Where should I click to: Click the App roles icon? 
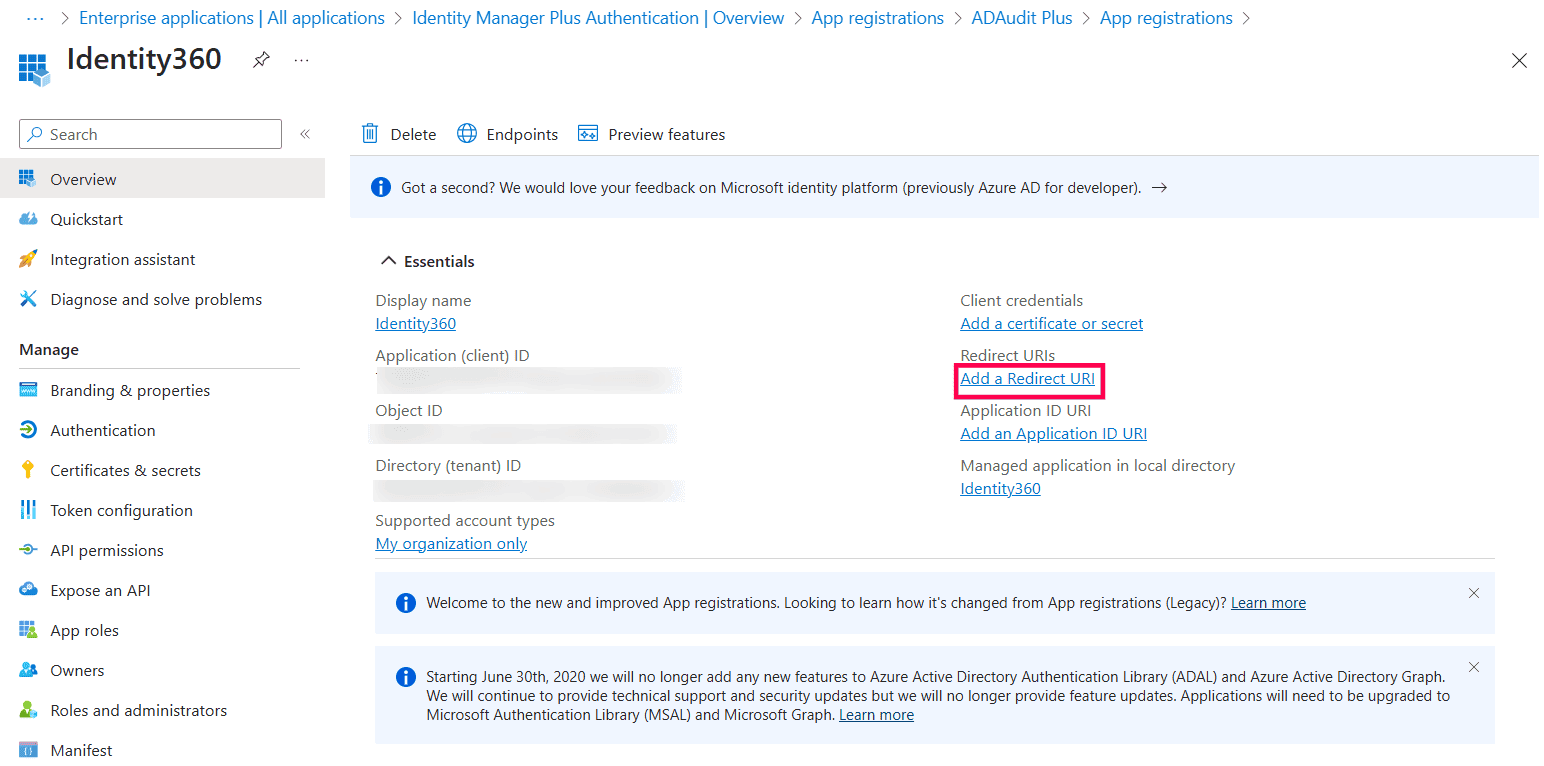pyautogui.click(x=28, y=630)
